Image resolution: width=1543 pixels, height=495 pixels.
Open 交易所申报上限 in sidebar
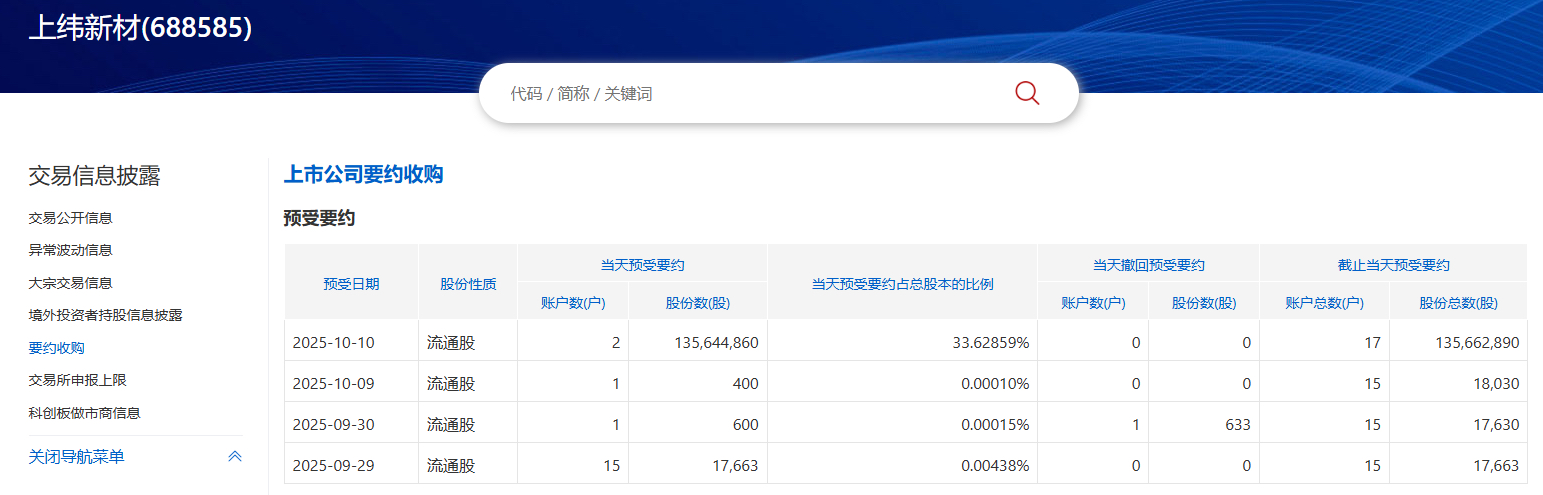click(x=77, y=380)
